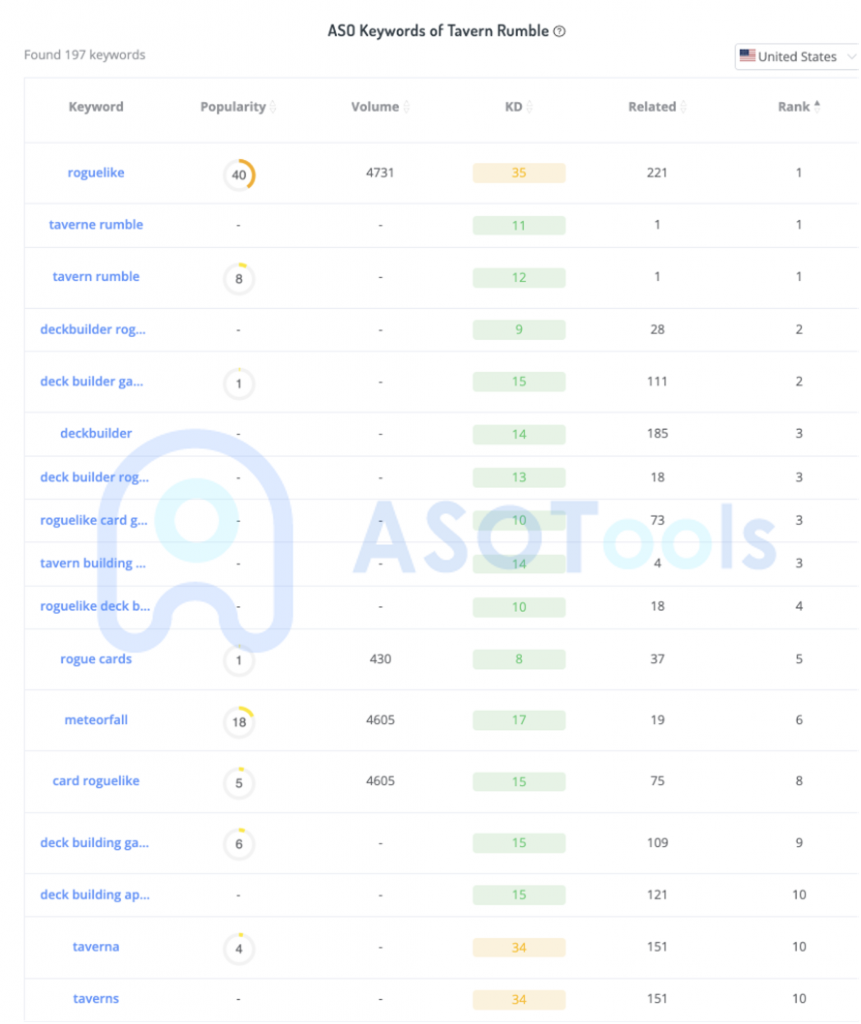Sort by Volume column arrows
861x1024 pixels.
(x=406, y=108)
